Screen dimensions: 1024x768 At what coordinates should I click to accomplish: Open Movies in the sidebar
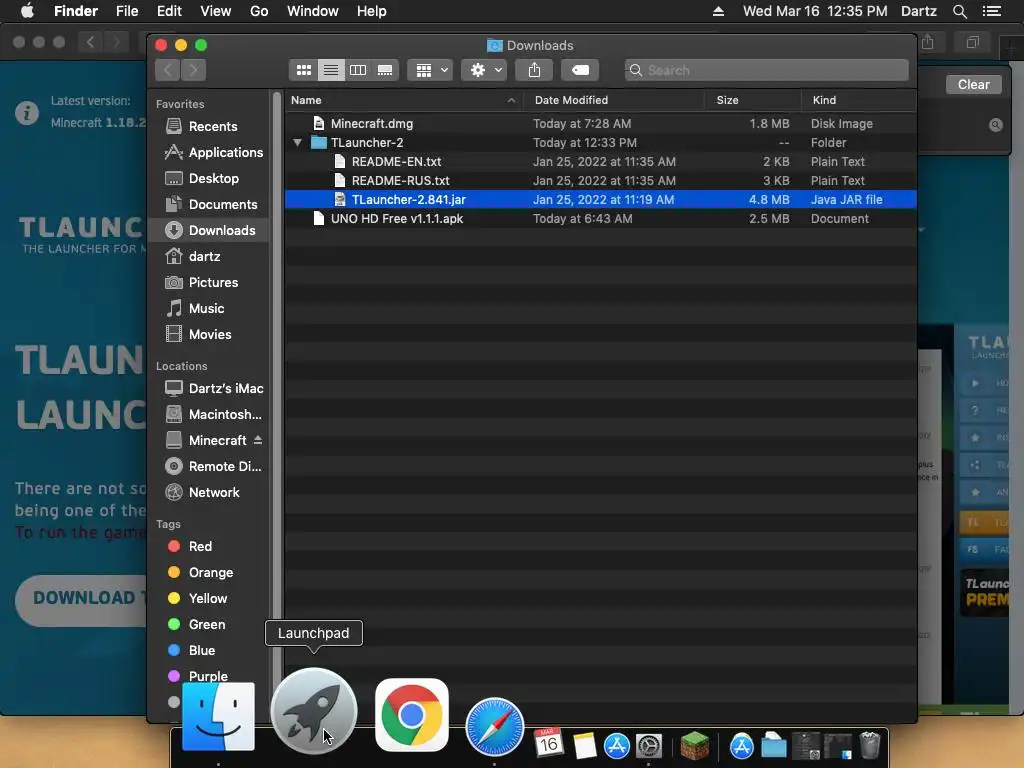pyautogui.click(x=209, y=334)
